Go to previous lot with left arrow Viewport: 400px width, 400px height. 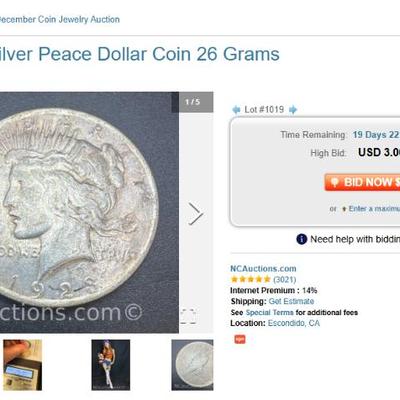click(x=236, y=110)
